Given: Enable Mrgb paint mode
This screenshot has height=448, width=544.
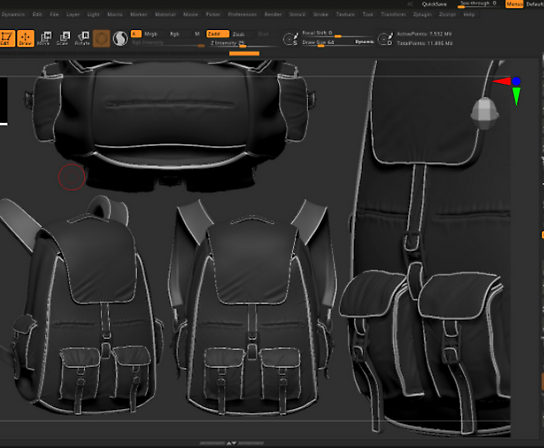Looking at the screenshot, I should pos(151,34).
